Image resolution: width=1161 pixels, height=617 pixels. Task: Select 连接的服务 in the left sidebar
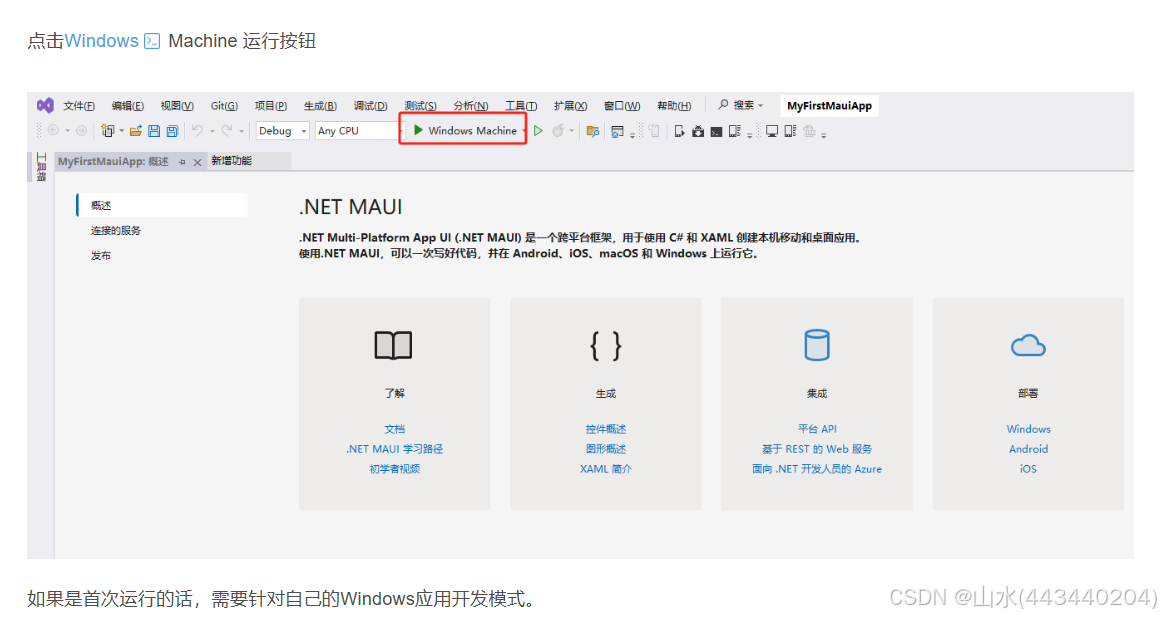coord(116,230)
